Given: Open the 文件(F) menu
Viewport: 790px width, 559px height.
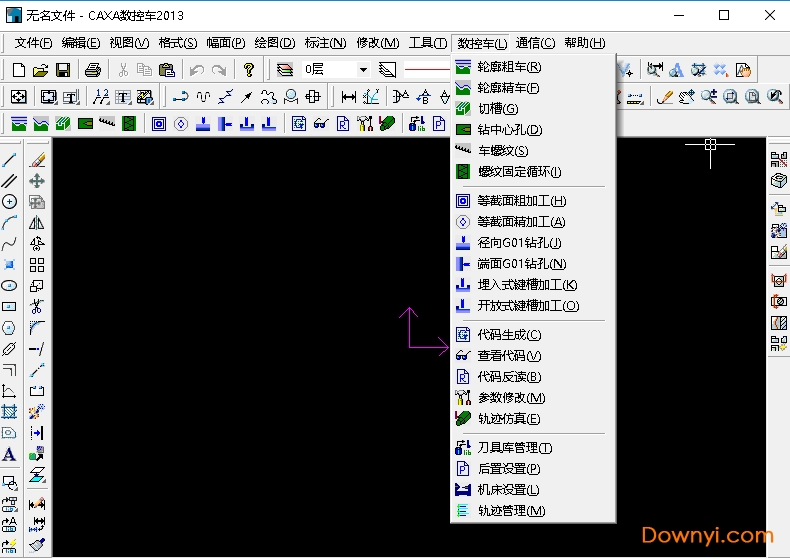Looking at the screenshot, I should tap(33, 43).
